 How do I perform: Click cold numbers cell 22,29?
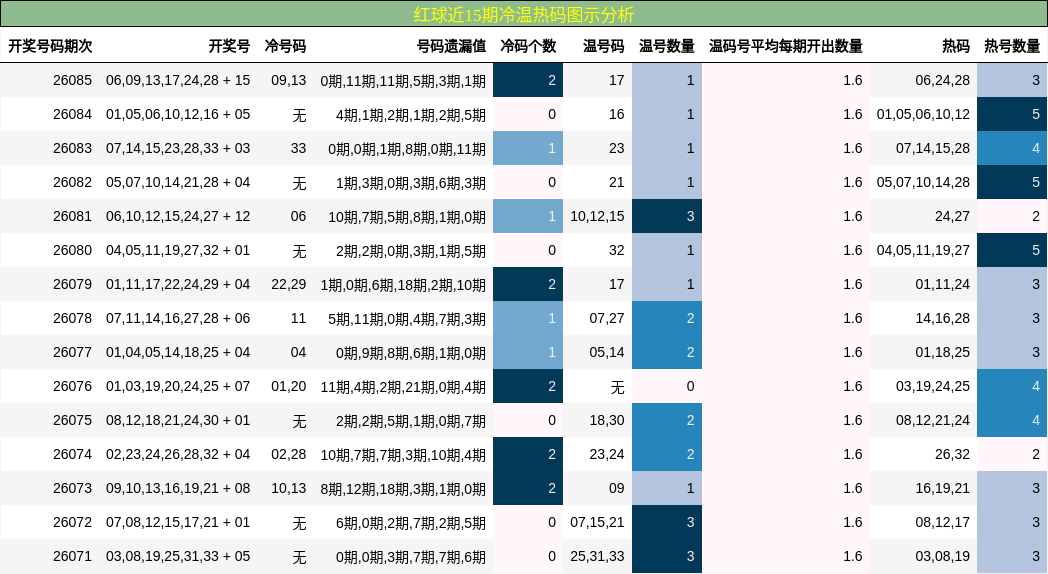click(289, 284)
